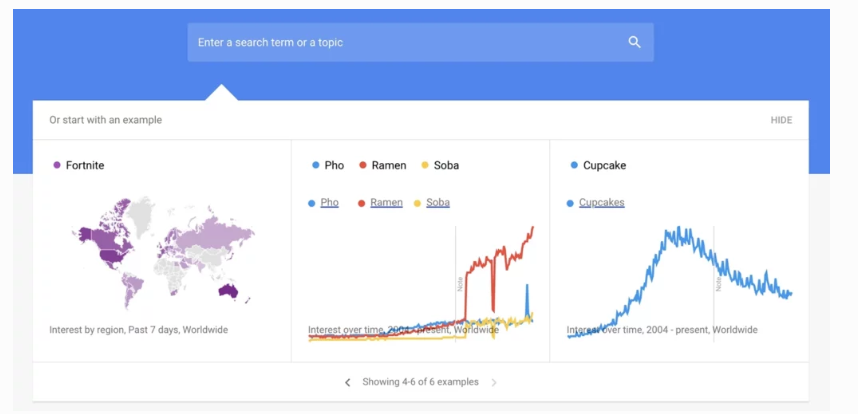The image size is (858, 414).
Task: Open the underlined Ramen link
Action: point(386,202)
